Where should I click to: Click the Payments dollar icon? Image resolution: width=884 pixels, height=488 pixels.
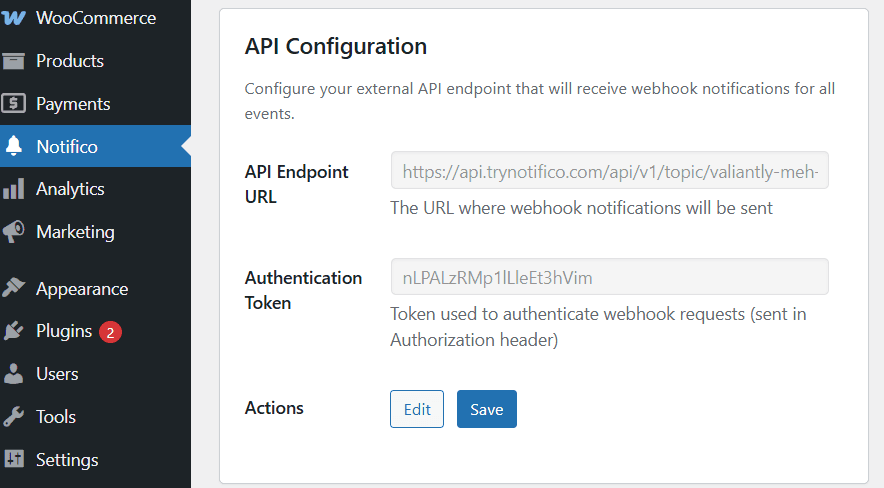coord(13,104)
